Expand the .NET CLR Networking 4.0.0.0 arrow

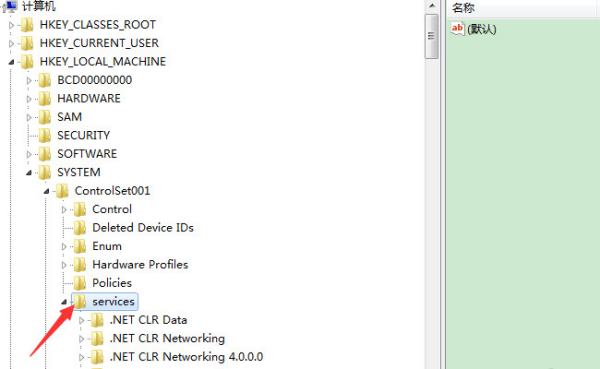[x=81, y=357]
